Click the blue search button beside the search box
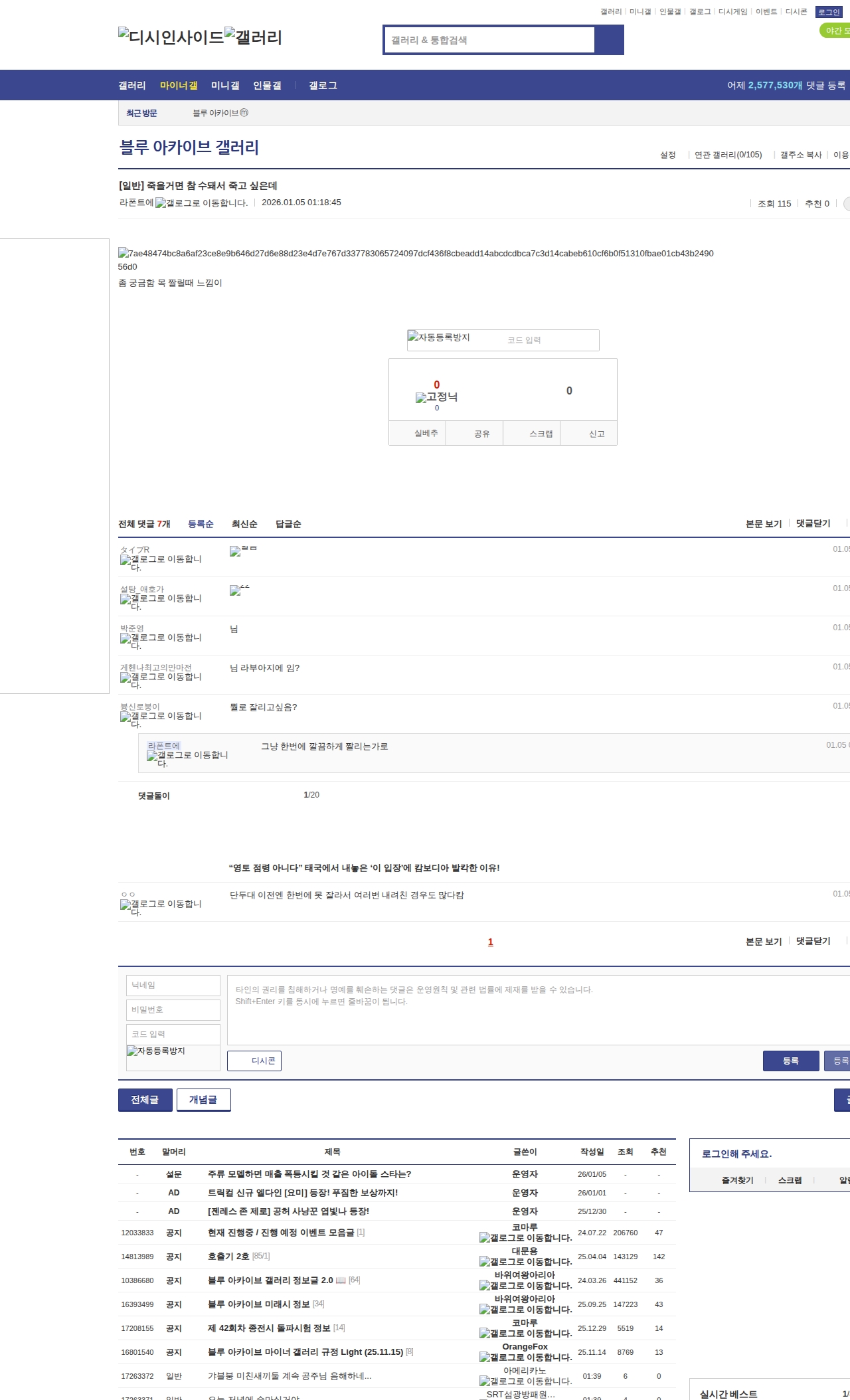 tap(609, 40)
